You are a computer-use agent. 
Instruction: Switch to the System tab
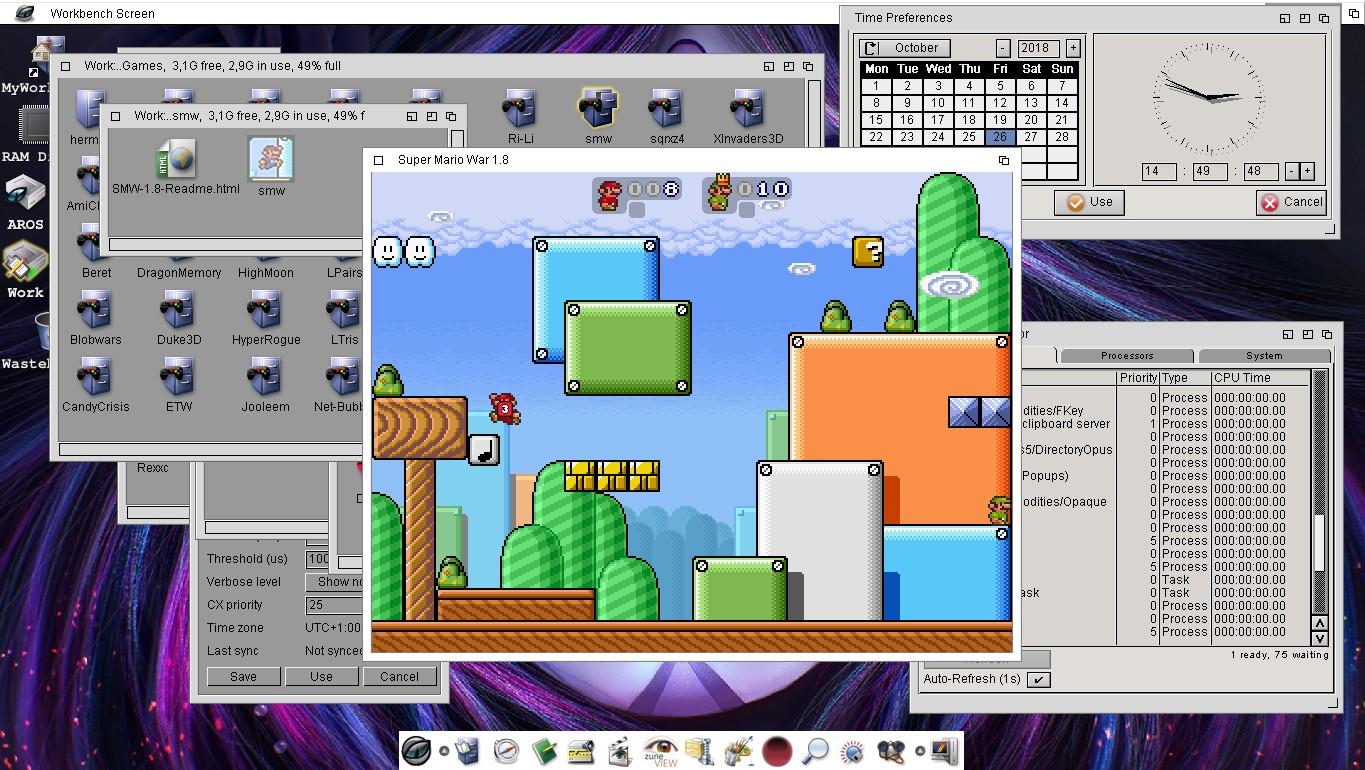[1264, 356]
